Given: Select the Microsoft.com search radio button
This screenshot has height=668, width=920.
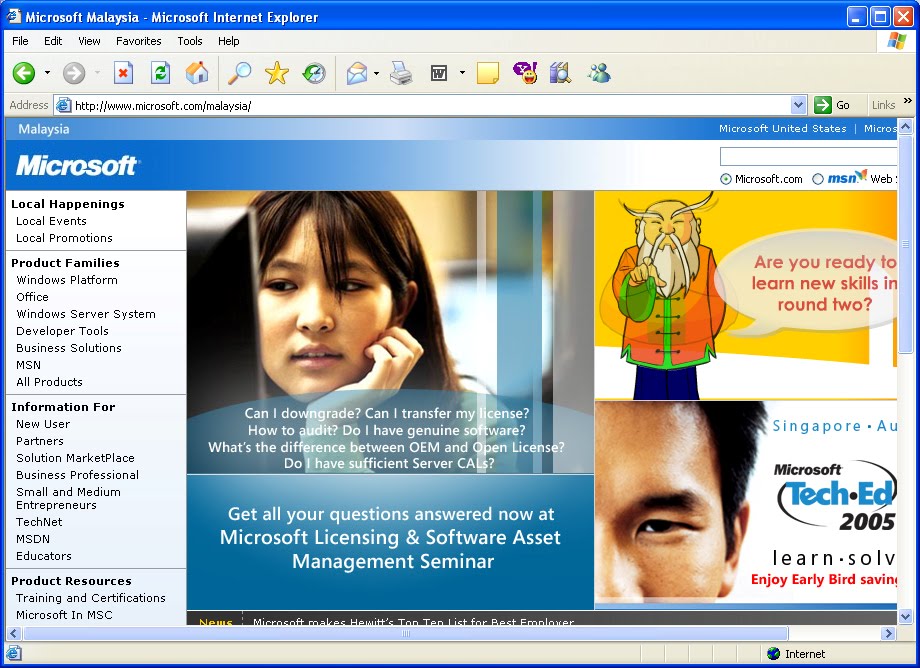Looking at the screenshot, I should pos(726,179).
